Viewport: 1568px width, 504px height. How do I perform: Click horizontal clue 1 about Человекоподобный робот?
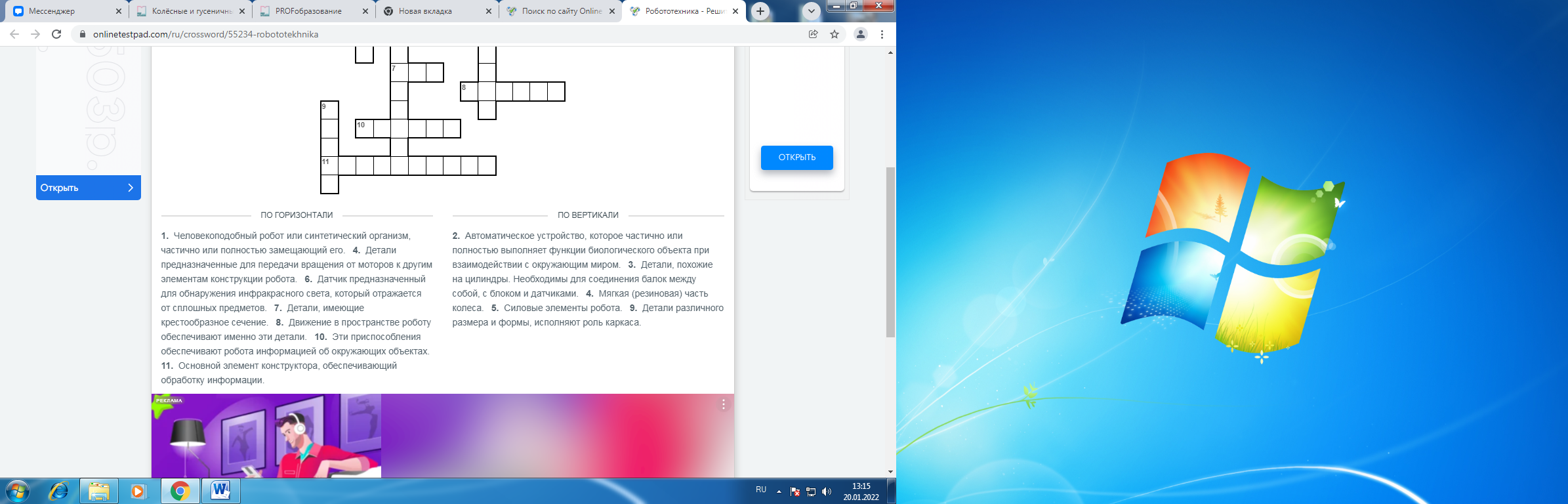tap(286, 243)
